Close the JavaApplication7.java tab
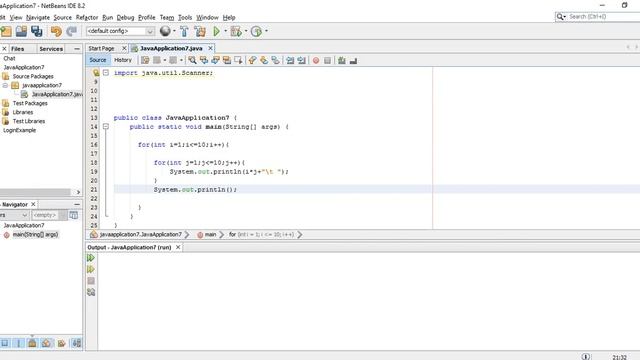This screenshot has height=360, width=640. click(210, 48)
